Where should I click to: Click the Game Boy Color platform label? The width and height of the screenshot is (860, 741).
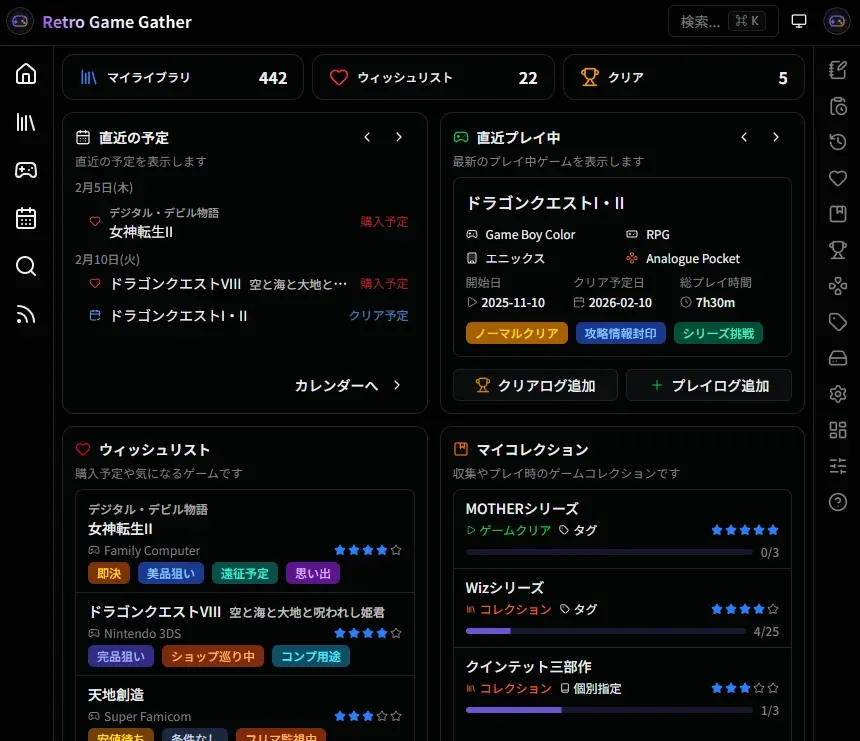(x=530, y=234)
